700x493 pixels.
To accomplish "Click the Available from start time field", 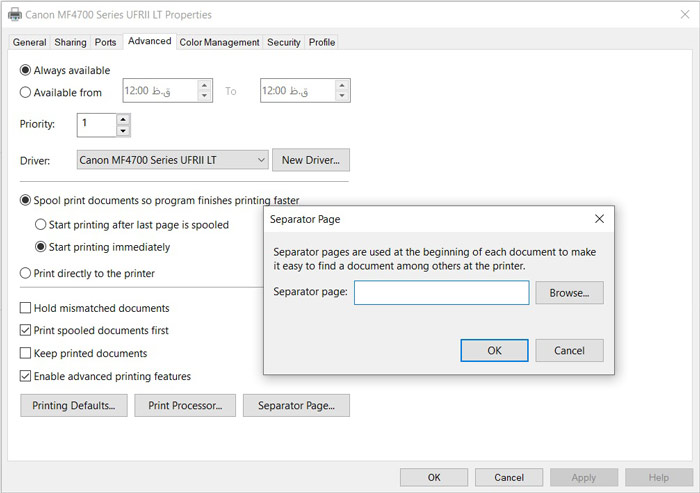I will (x=160, y=91).
